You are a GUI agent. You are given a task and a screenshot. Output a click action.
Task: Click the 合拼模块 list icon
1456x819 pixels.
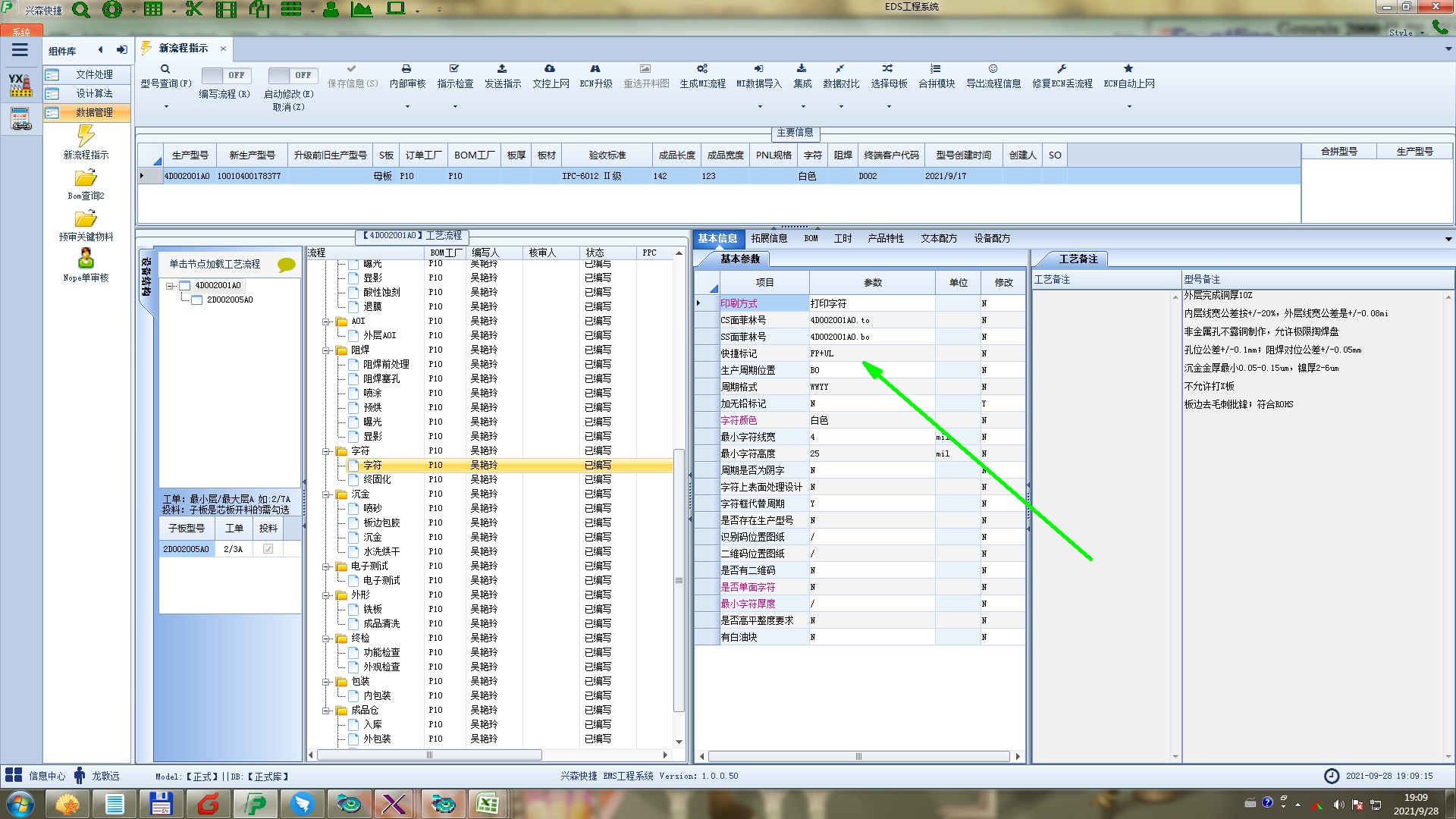pyautogui.click(x=936, y=69)
